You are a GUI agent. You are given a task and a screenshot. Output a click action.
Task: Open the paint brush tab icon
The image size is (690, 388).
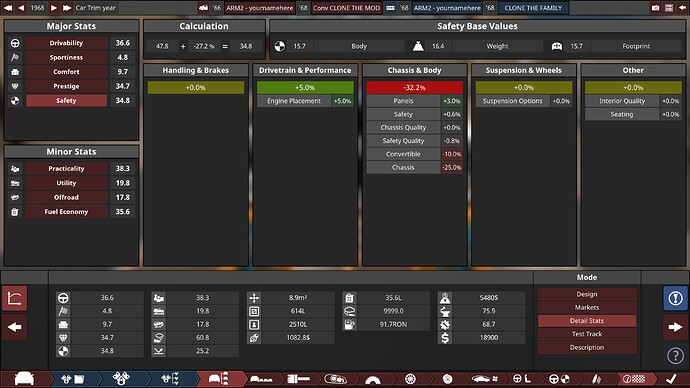[x=298, y=379]
